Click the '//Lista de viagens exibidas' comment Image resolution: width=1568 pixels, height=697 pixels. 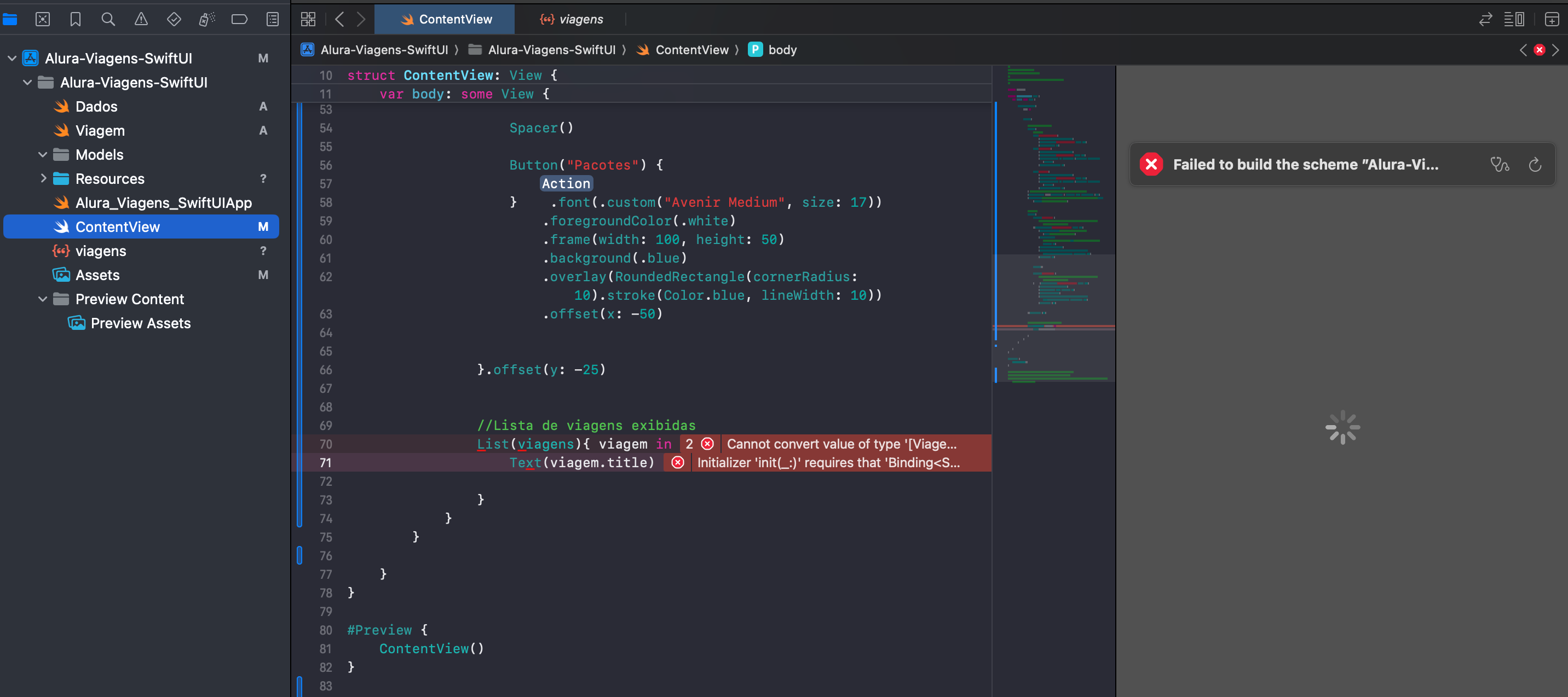[586, 425]
